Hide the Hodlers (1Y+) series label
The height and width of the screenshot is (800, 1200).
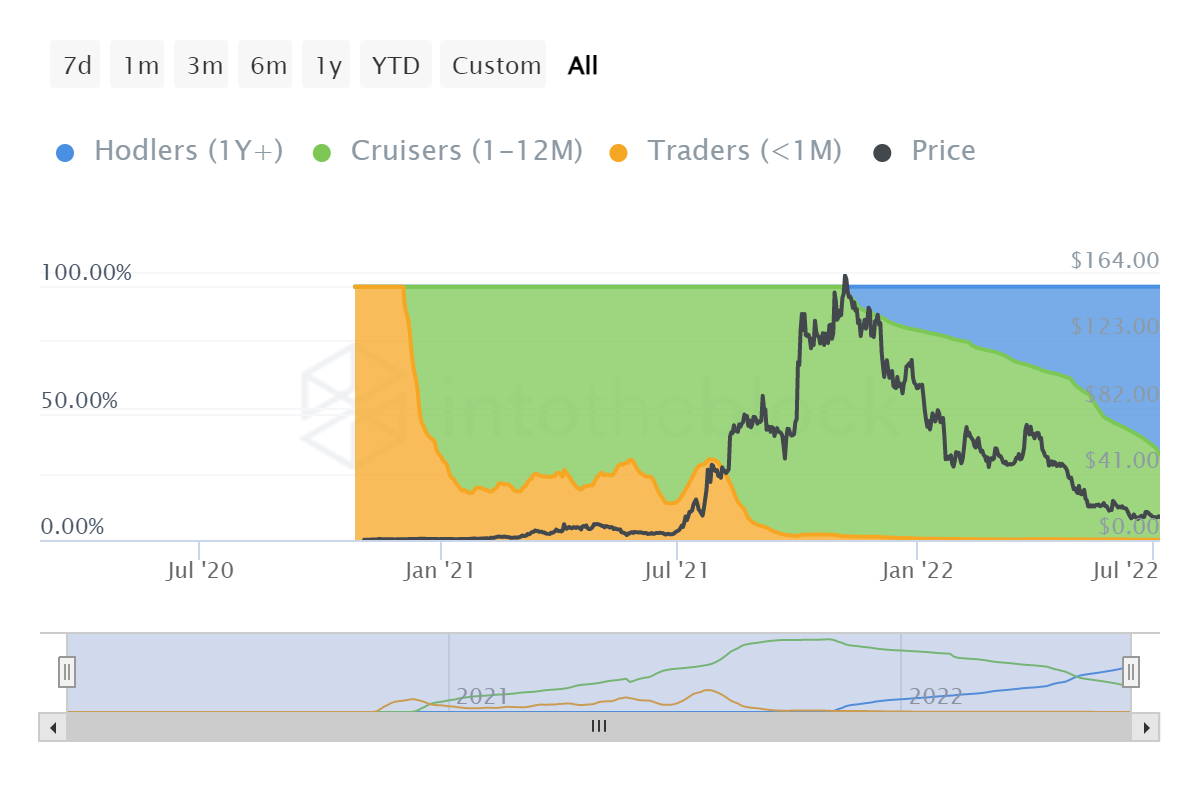click(188, 151)
